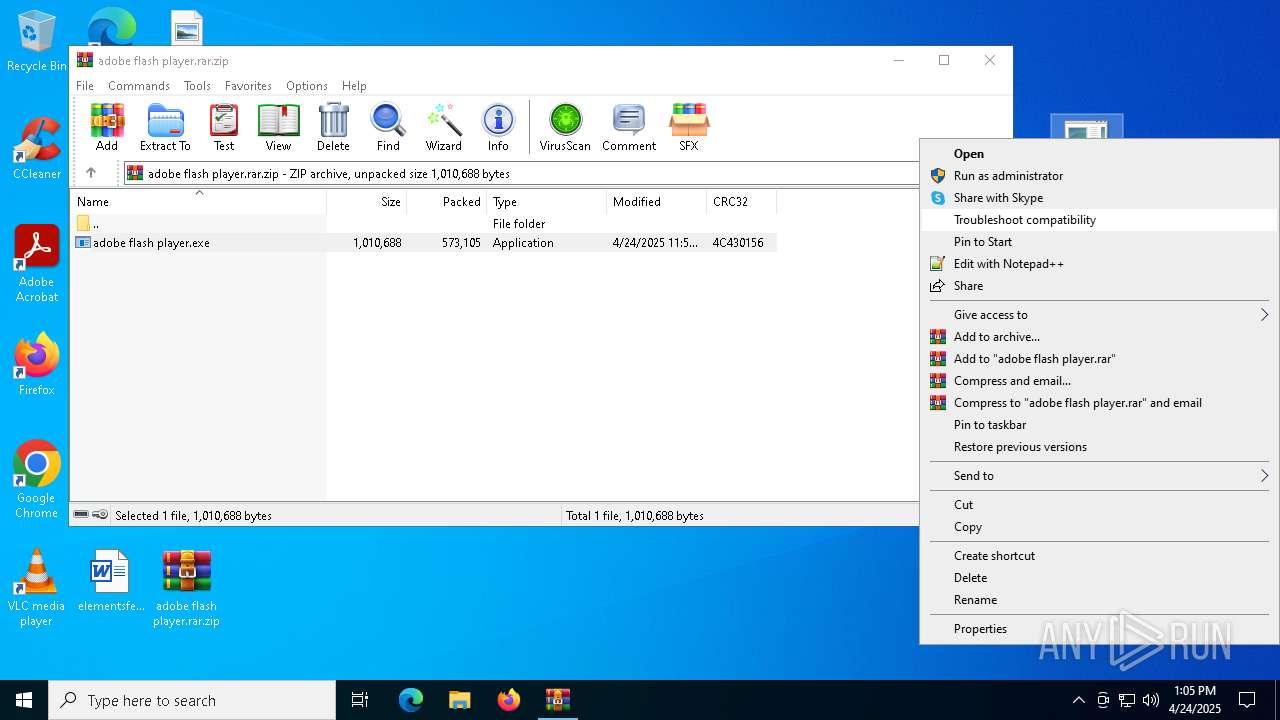This screenshot has height=720, width=1280.
Task: Click the CCleaner desktop shortcut
Action: 36,148
